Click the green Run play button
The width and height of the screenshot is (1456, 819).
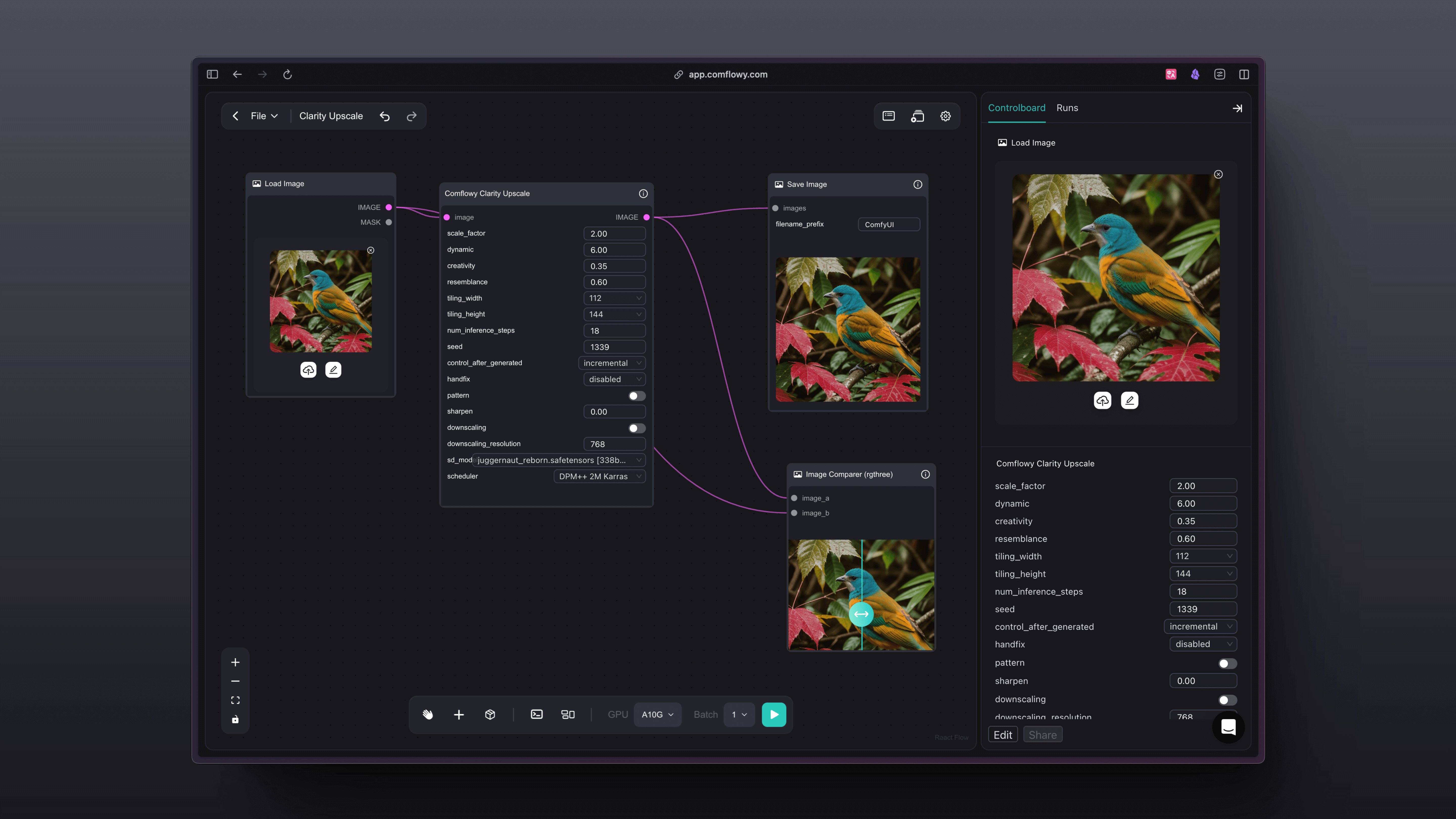pyautogui.click(x=774, y=714)
